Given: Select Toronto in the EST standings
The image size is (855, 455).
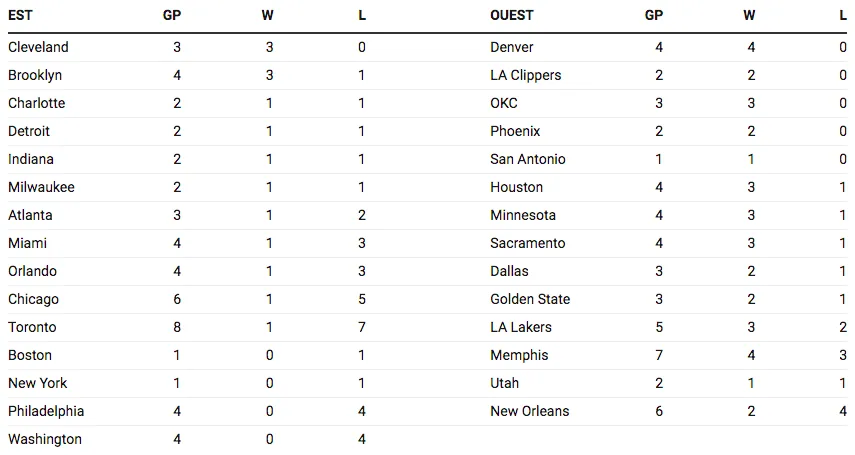Looking at the screenshot, I should (32, 327).
